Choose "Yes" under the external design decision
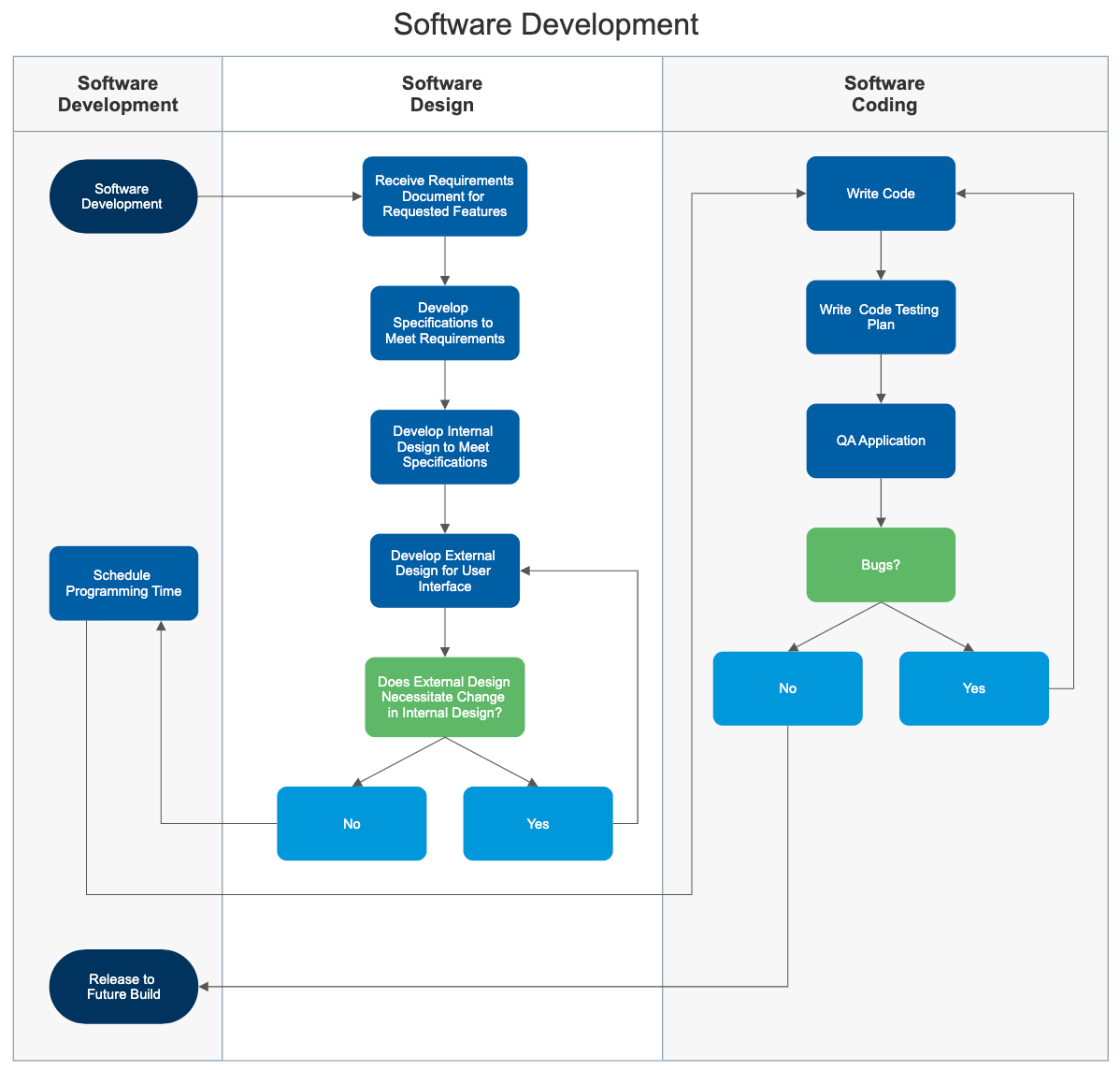Screen dimensions: 1120x1070 coord(538,823)
